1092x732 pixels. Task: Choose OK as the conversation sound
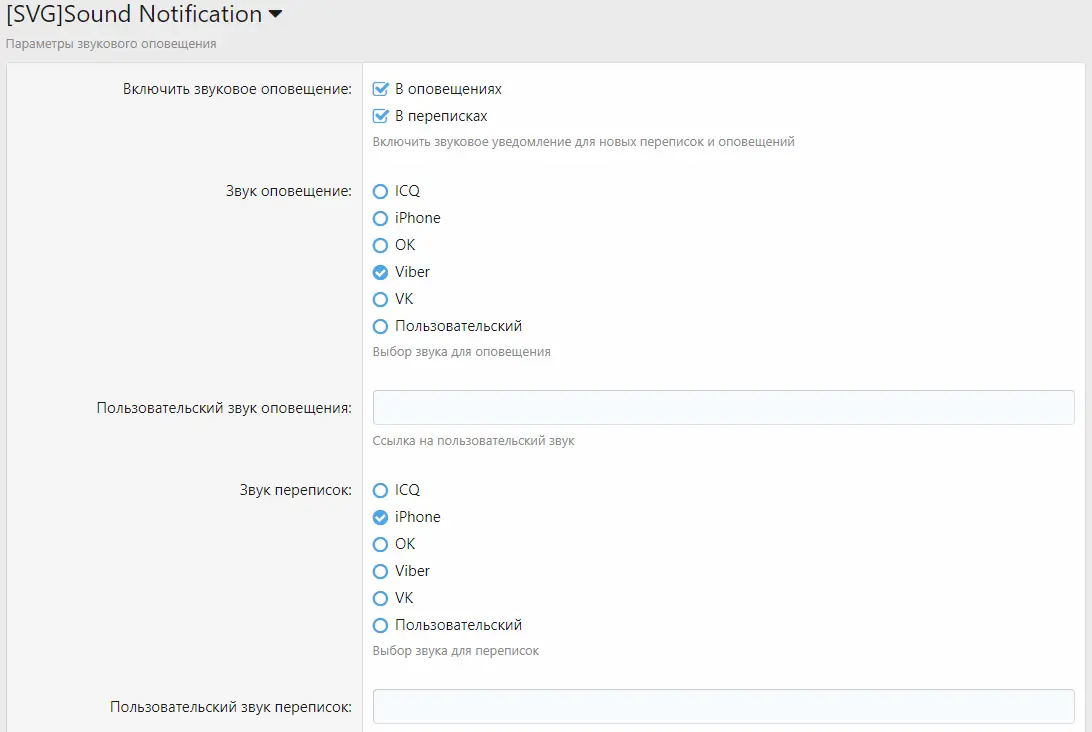[380, 544]
